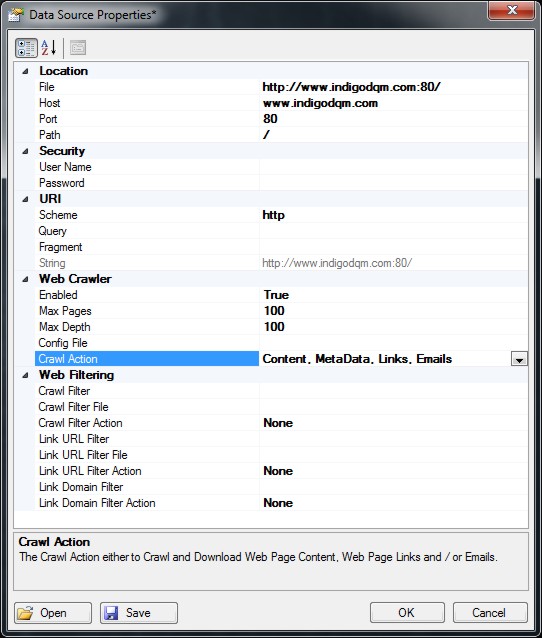The image size is (542, 638).
Task: Open the Crawl Action dropdown arrow
Action: tap(519, 359)
